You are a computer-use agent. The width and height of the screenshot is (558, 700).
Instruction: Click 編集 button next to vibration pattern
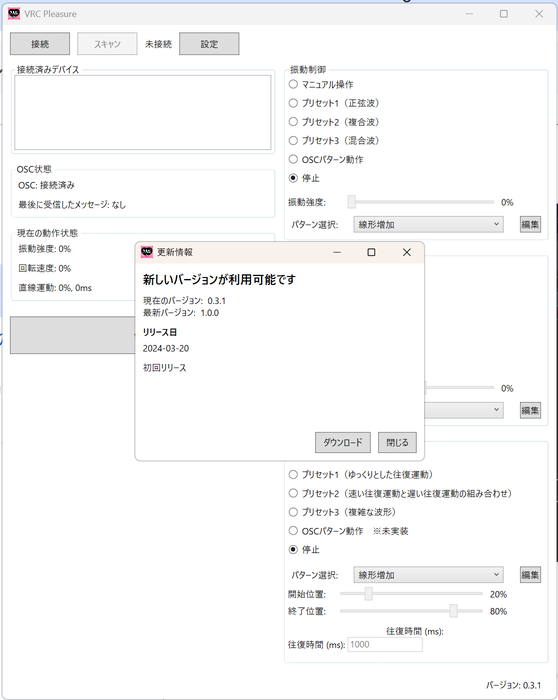tap(530, 225)
